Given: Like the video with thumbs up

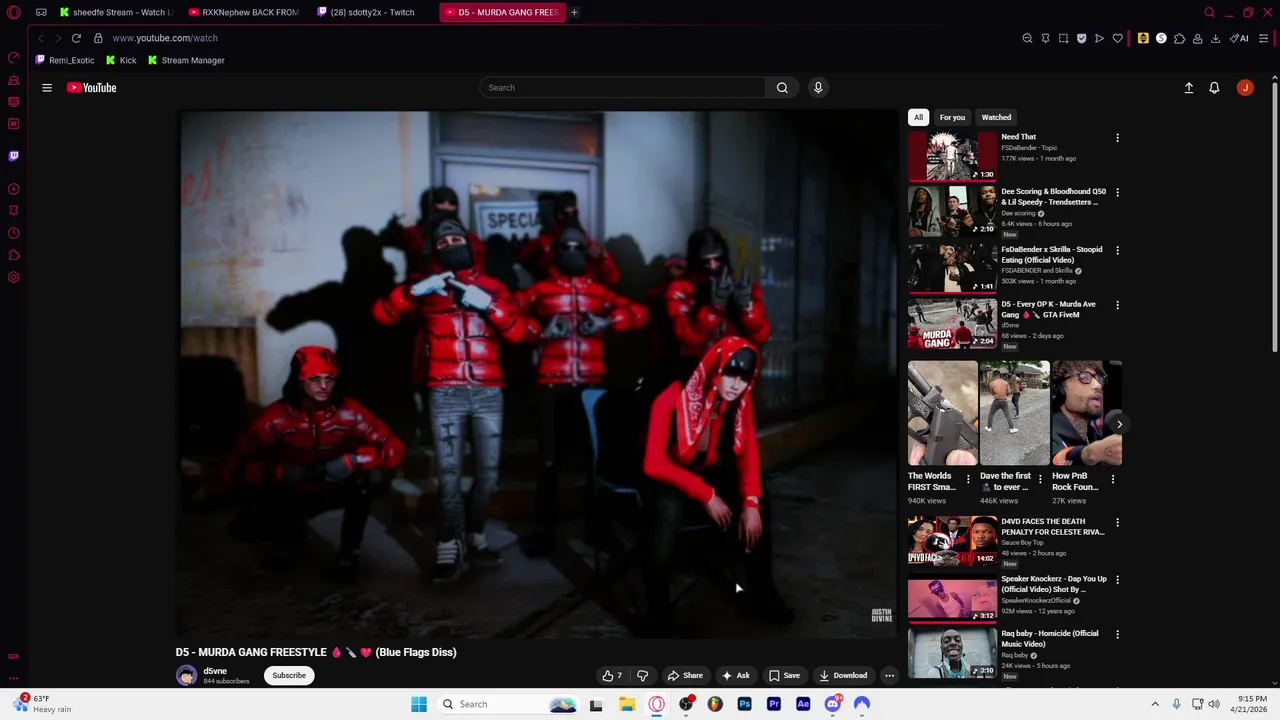Looking at the screenshot, I should (611, 675).
